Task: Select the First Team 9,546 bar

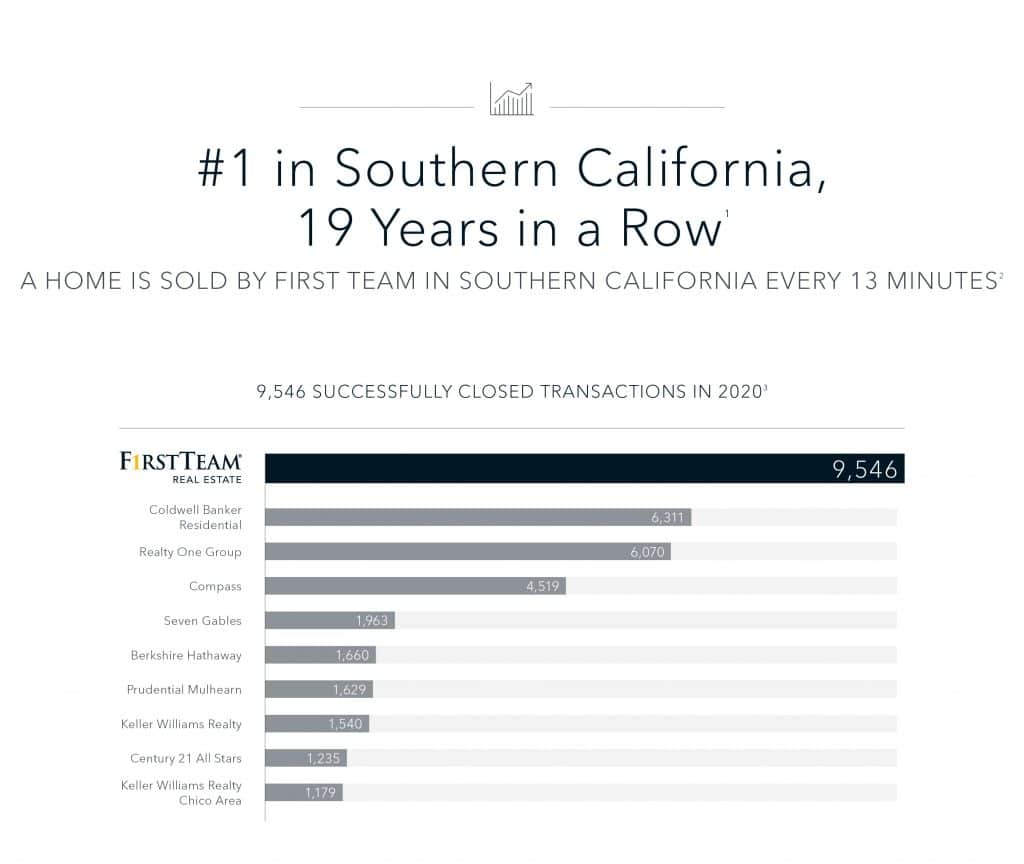Action: point(584,468)
